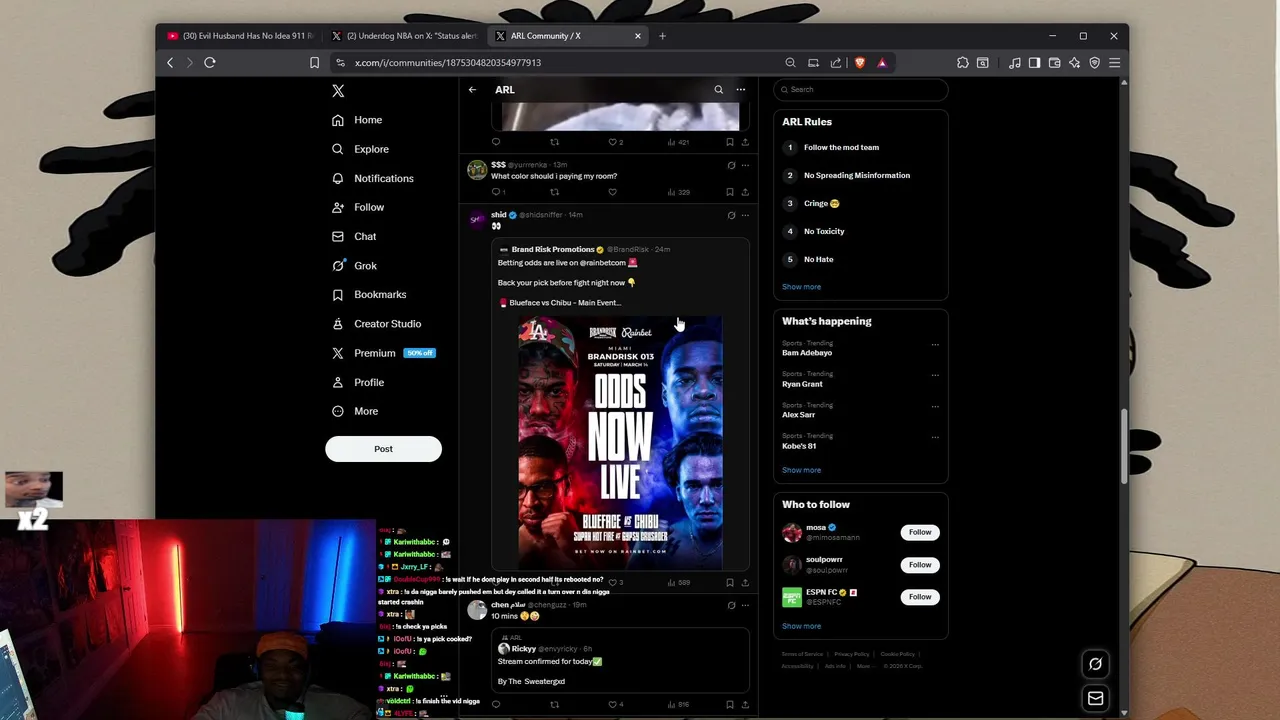Open the ARL header more options
This screenshot has width=1280, height=720.
[741, 90]
